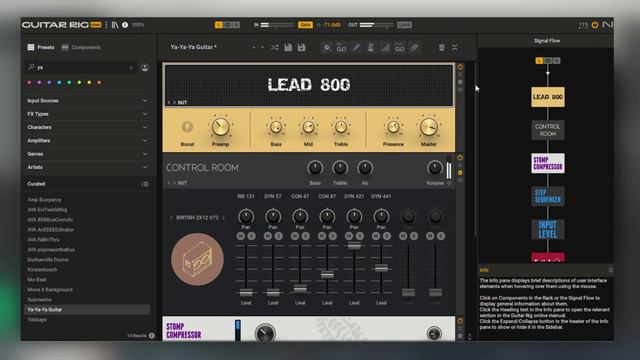Select previous cabinet before British 2x12 V72
The height and width of the screenshot is (360, 640).
(x=171, y=218)
